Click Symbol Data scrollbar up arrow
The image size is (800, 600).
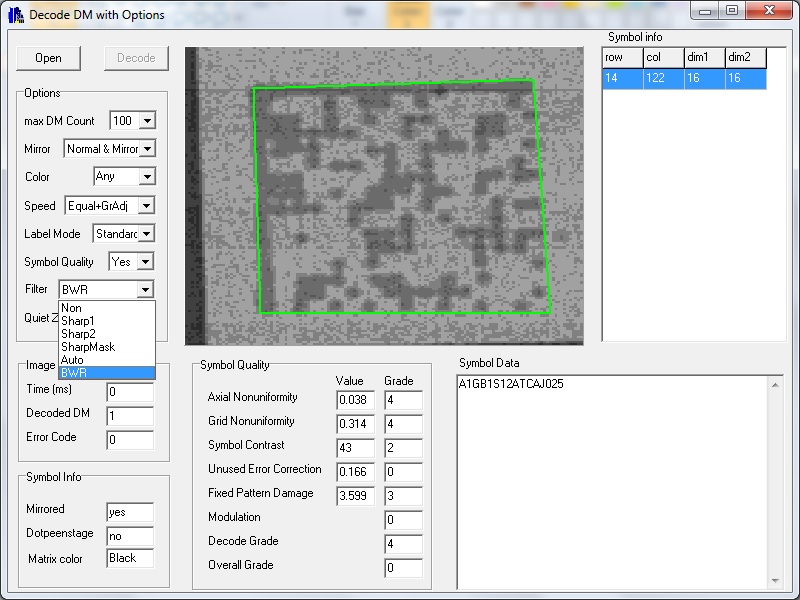[x=775, y=385]
